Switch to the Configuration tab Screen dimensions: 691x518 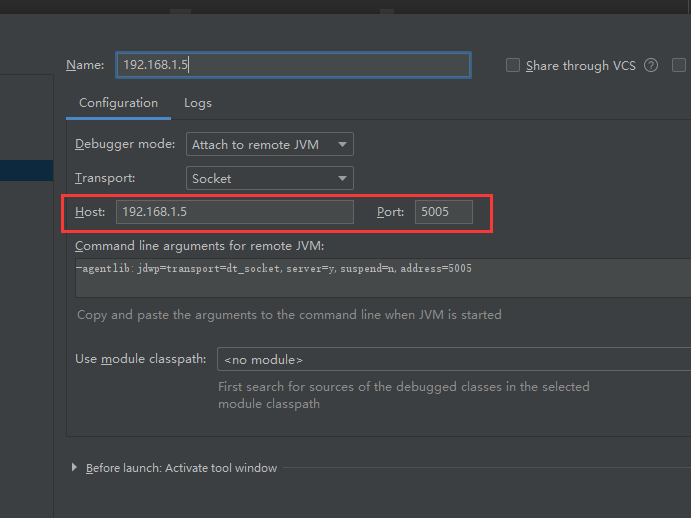pyautogui.click(x=118, y=103)
